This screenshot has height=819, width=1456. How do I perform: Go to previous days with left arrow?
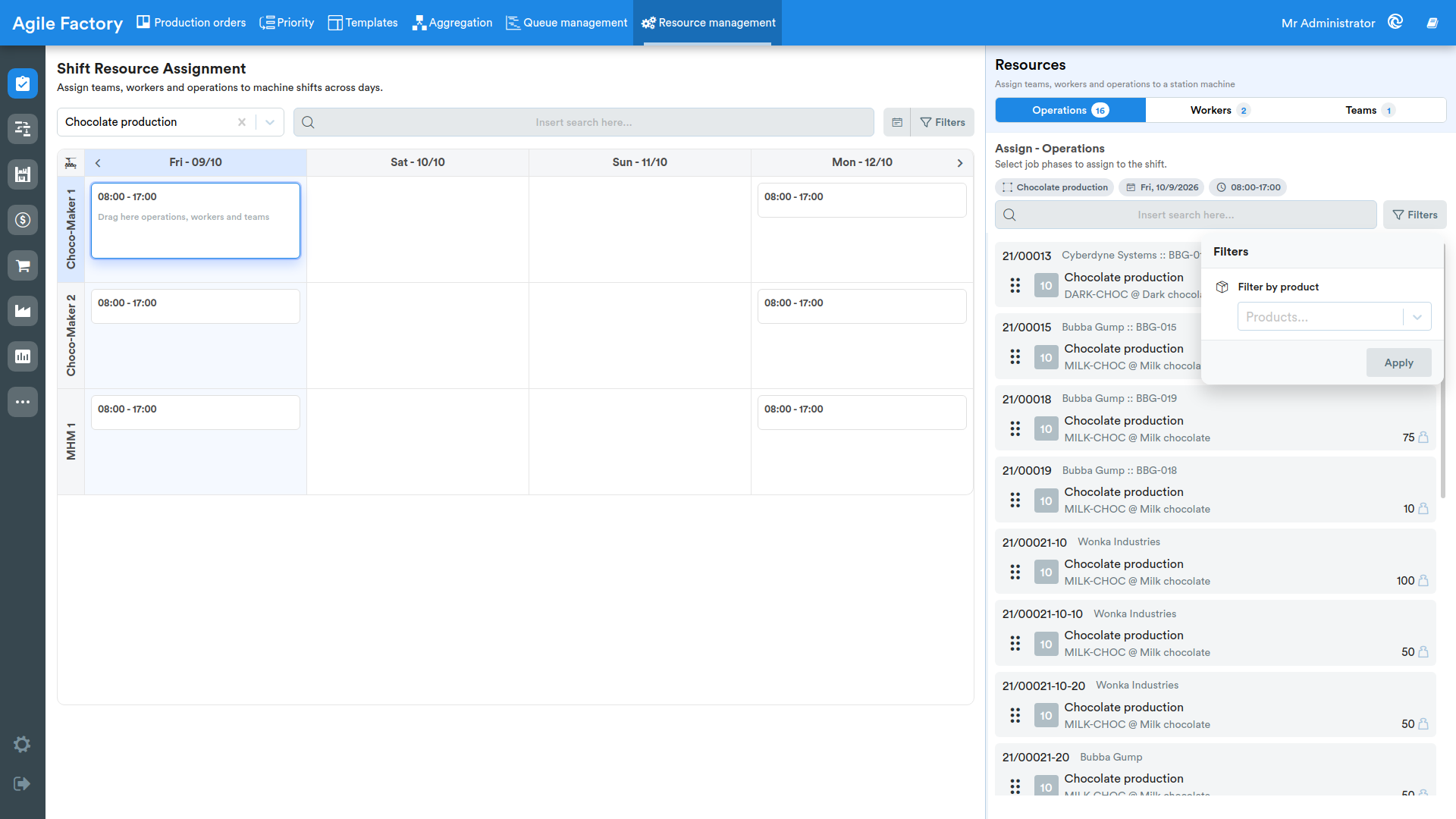click(x=98, y=162)
